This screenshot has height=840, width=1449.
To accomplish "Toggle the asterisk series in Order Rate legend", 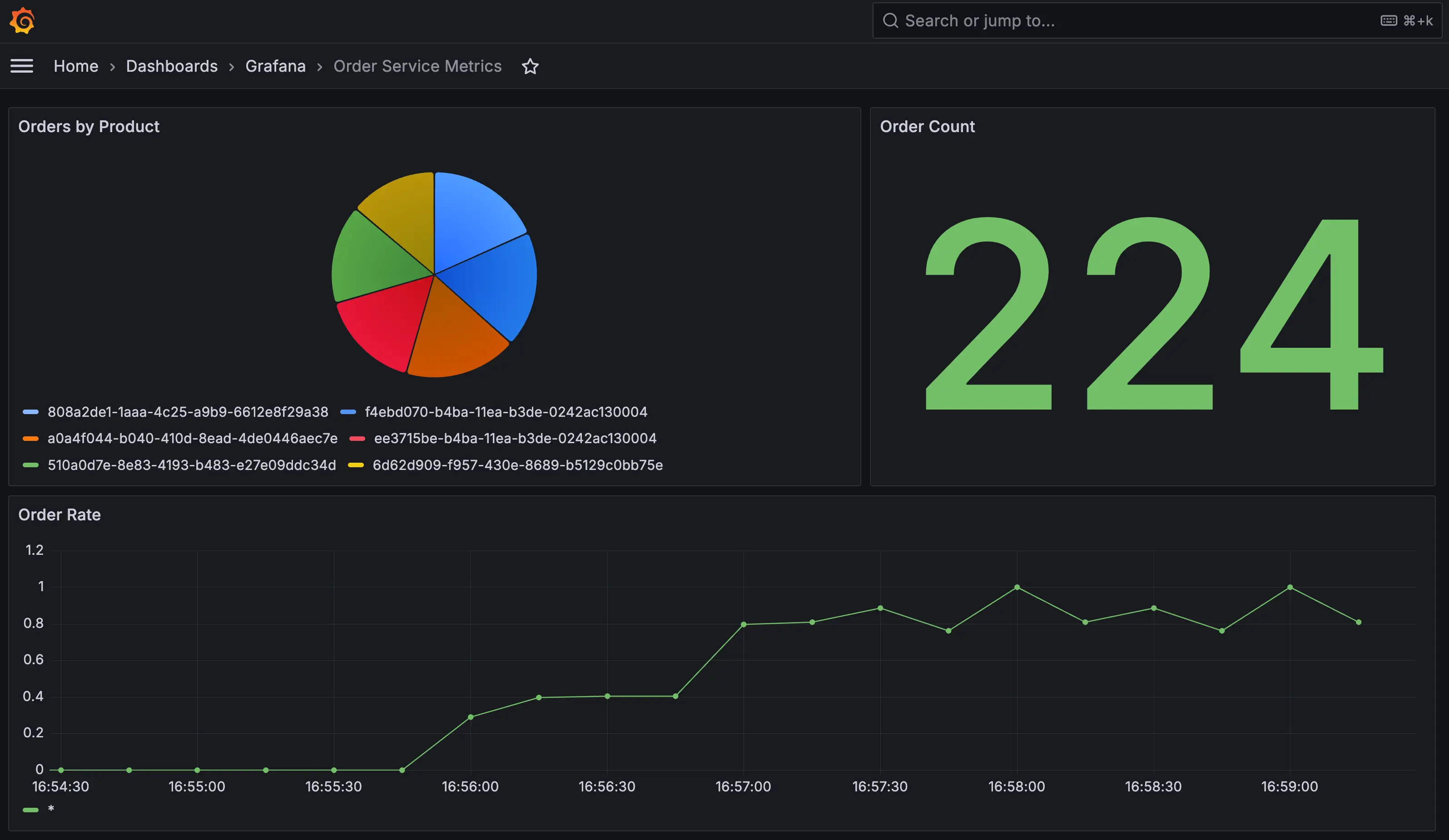I will tap(50, 809).
